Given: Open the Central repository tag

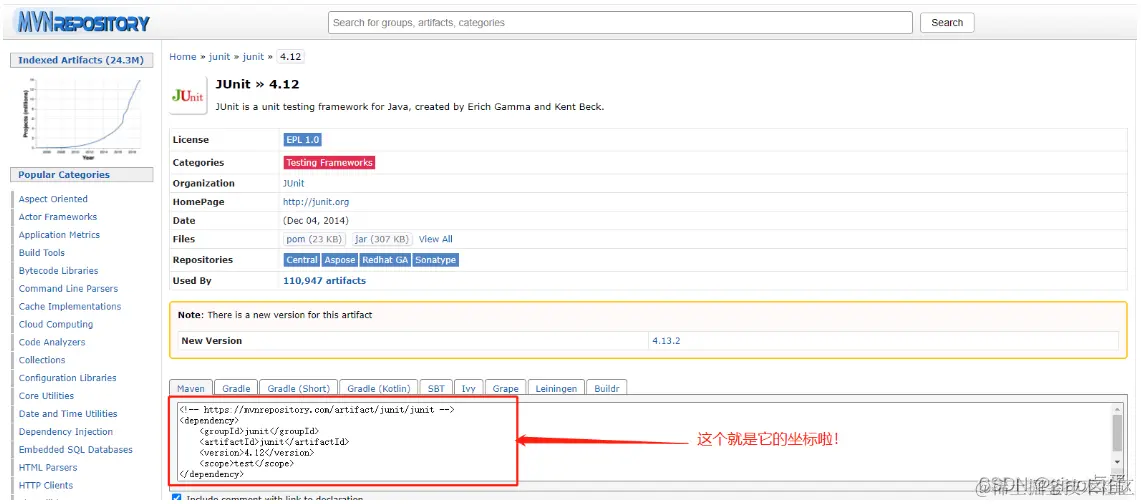Looking at the screenshot, I should (301, 260).
